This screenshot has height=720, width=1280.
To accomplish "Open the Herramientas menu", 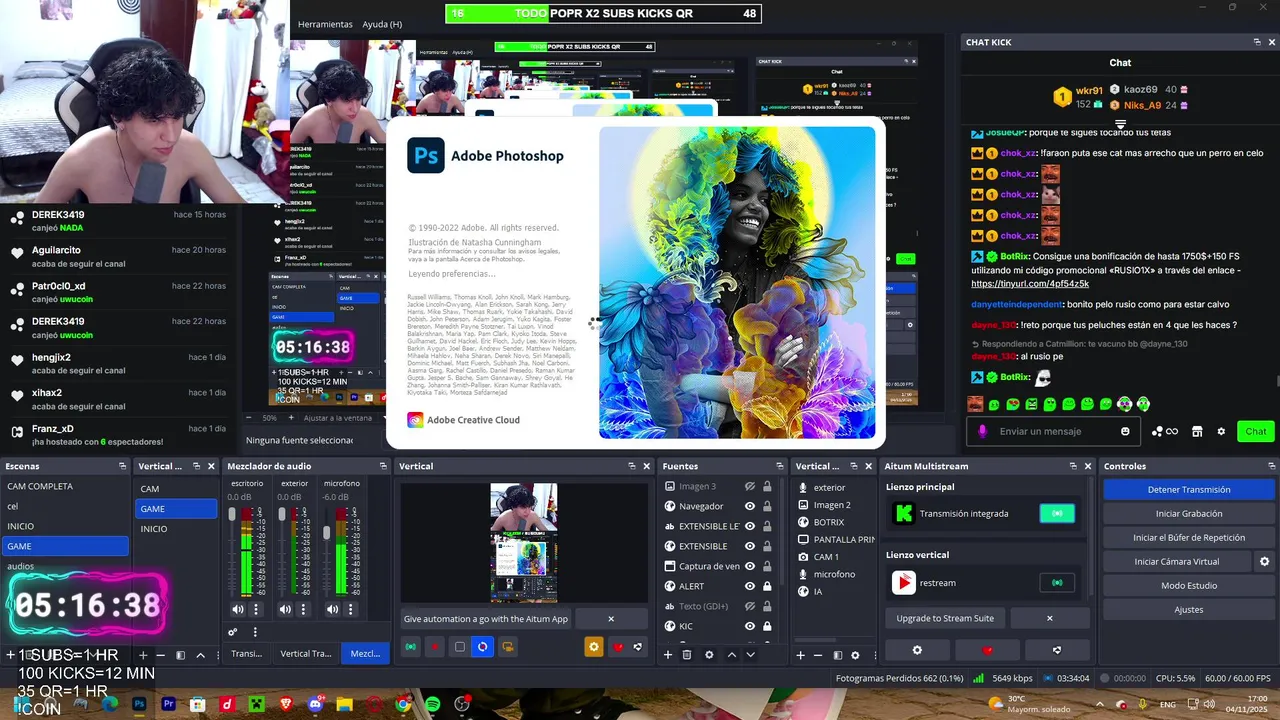I will pos(325,24).
